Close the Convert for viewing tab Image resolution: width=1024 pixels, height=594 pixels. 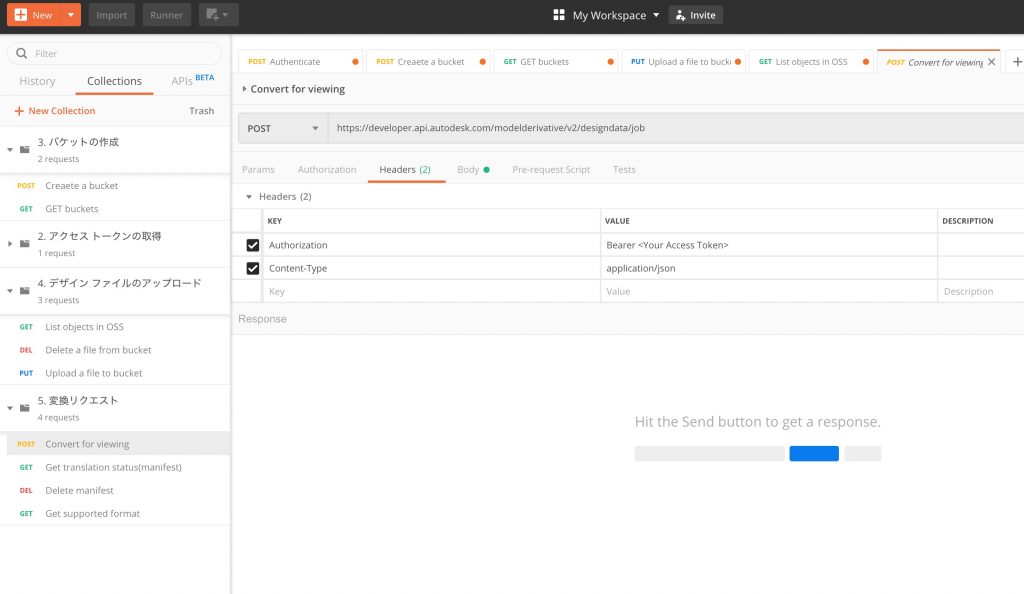coord(991,62)
